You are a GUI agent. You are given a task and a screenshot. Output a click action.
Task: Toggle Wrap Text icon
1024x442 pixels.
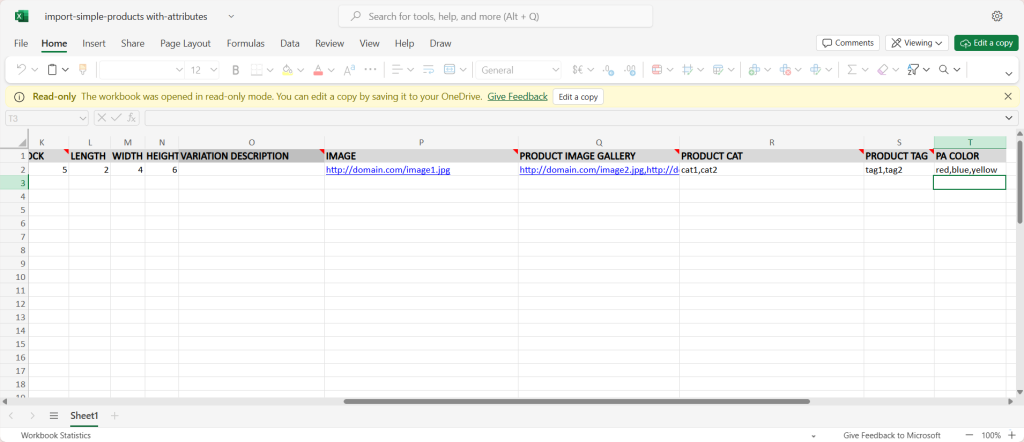428,70
